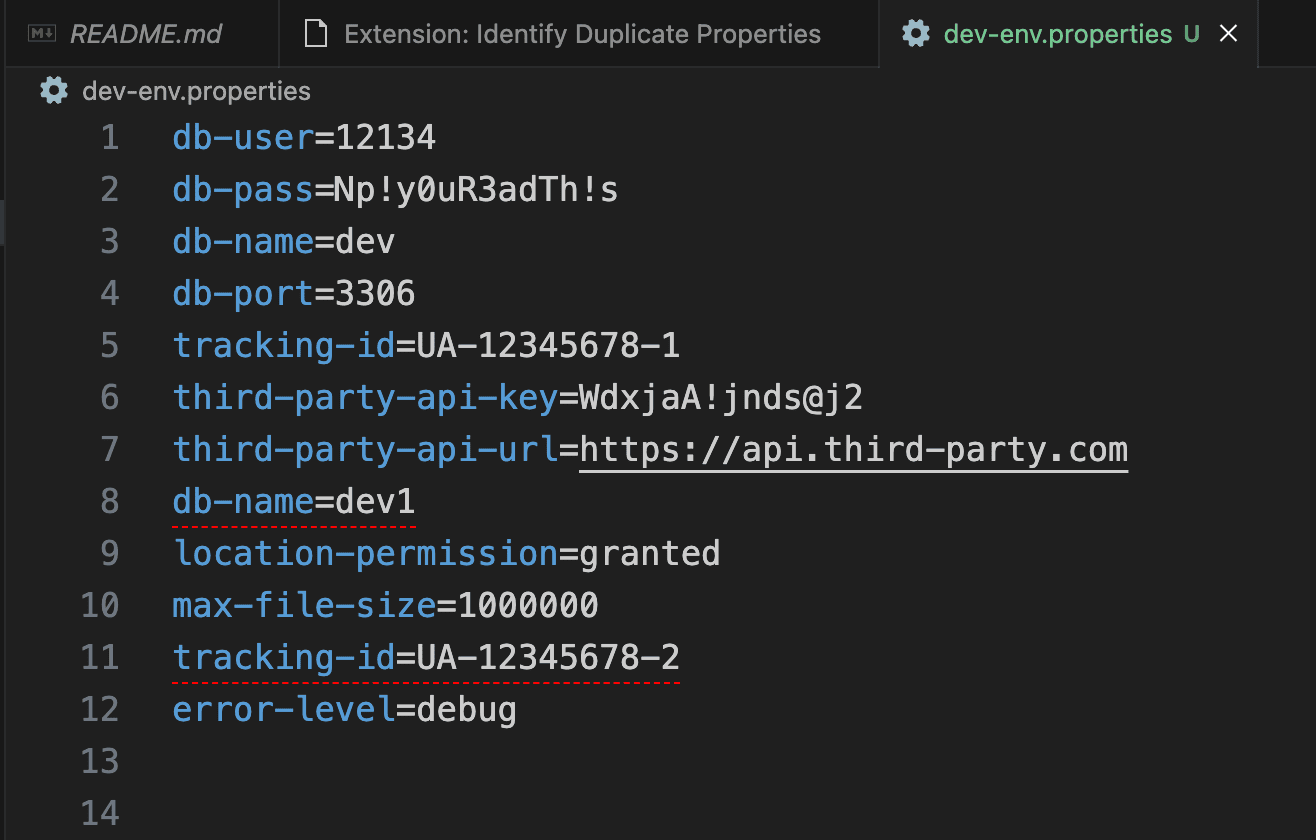Screen dimensions: 1316x840
Task: Click line number 8 in gutter
Action: (x=110, y=501)
